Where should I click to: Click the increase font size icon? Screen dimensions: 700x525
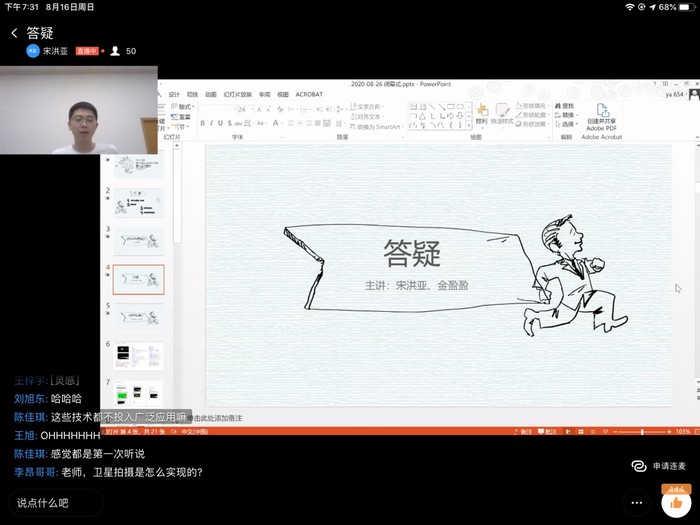[x=259, y=109]
